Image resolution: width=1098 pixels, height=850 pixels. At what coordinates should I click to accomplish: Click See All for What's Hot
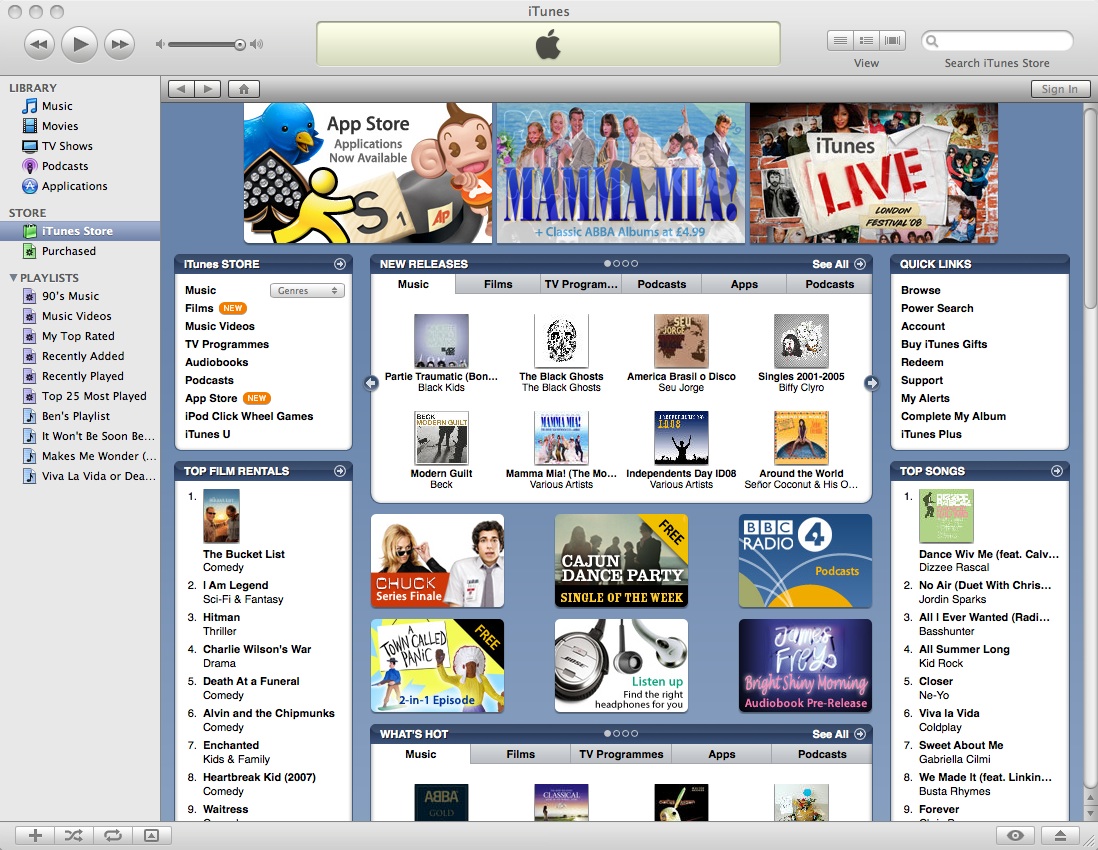[838, 734]
